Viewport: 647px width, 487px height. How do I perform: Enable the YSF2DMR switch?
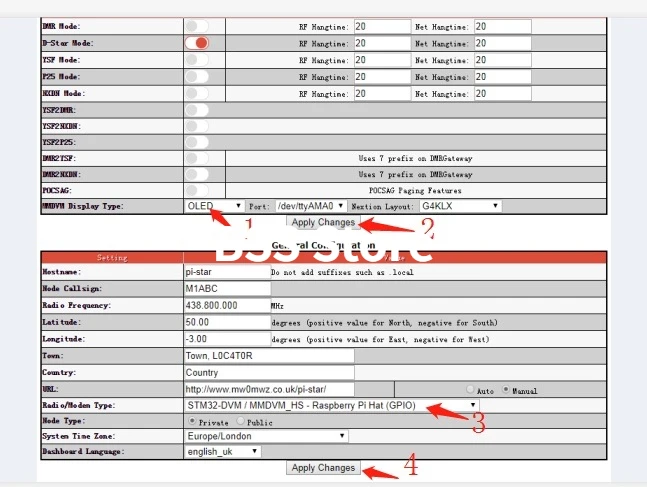[197, 110]
